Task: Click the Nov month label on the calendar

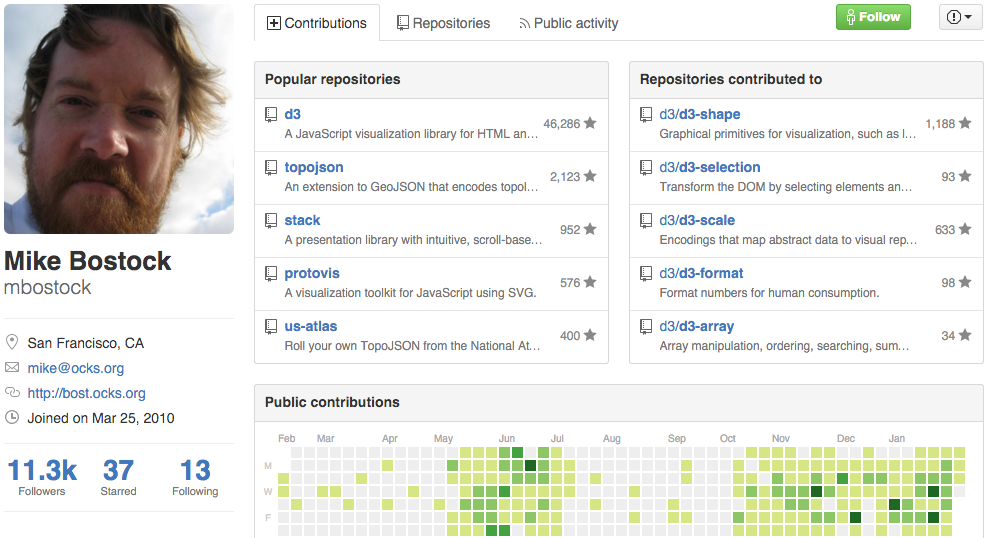Action: click(x=781, y=439)
